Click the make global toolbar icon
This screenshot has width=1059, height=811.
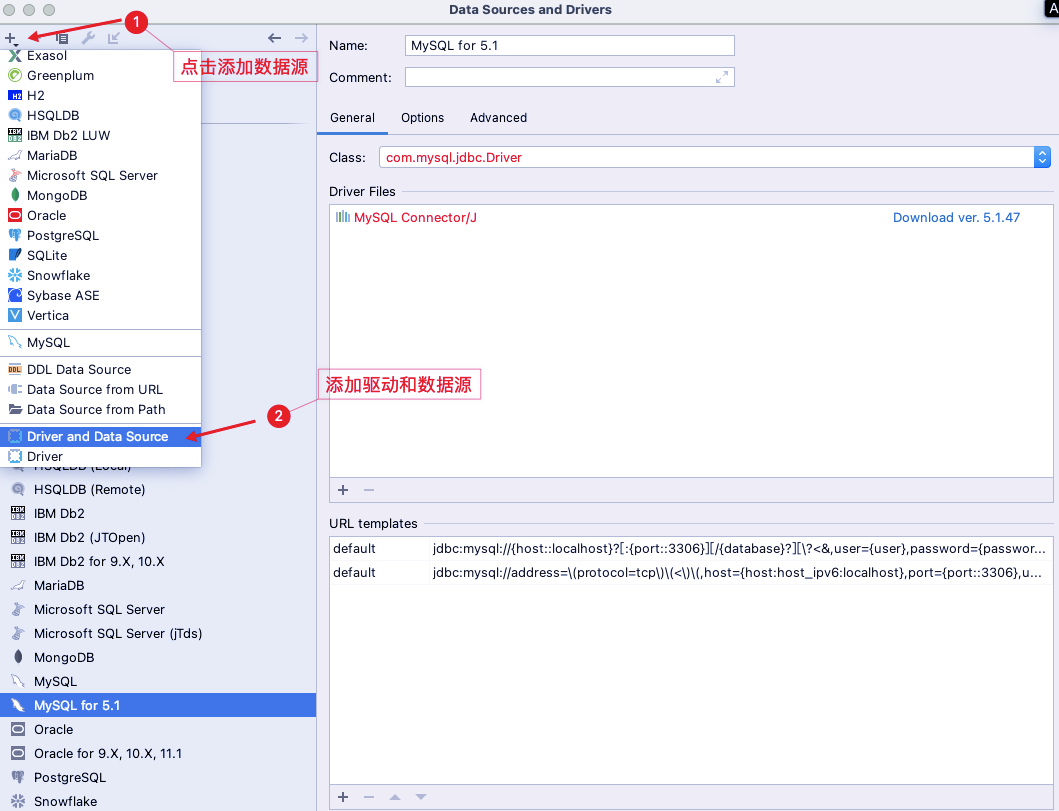click(x=113, y=38)
